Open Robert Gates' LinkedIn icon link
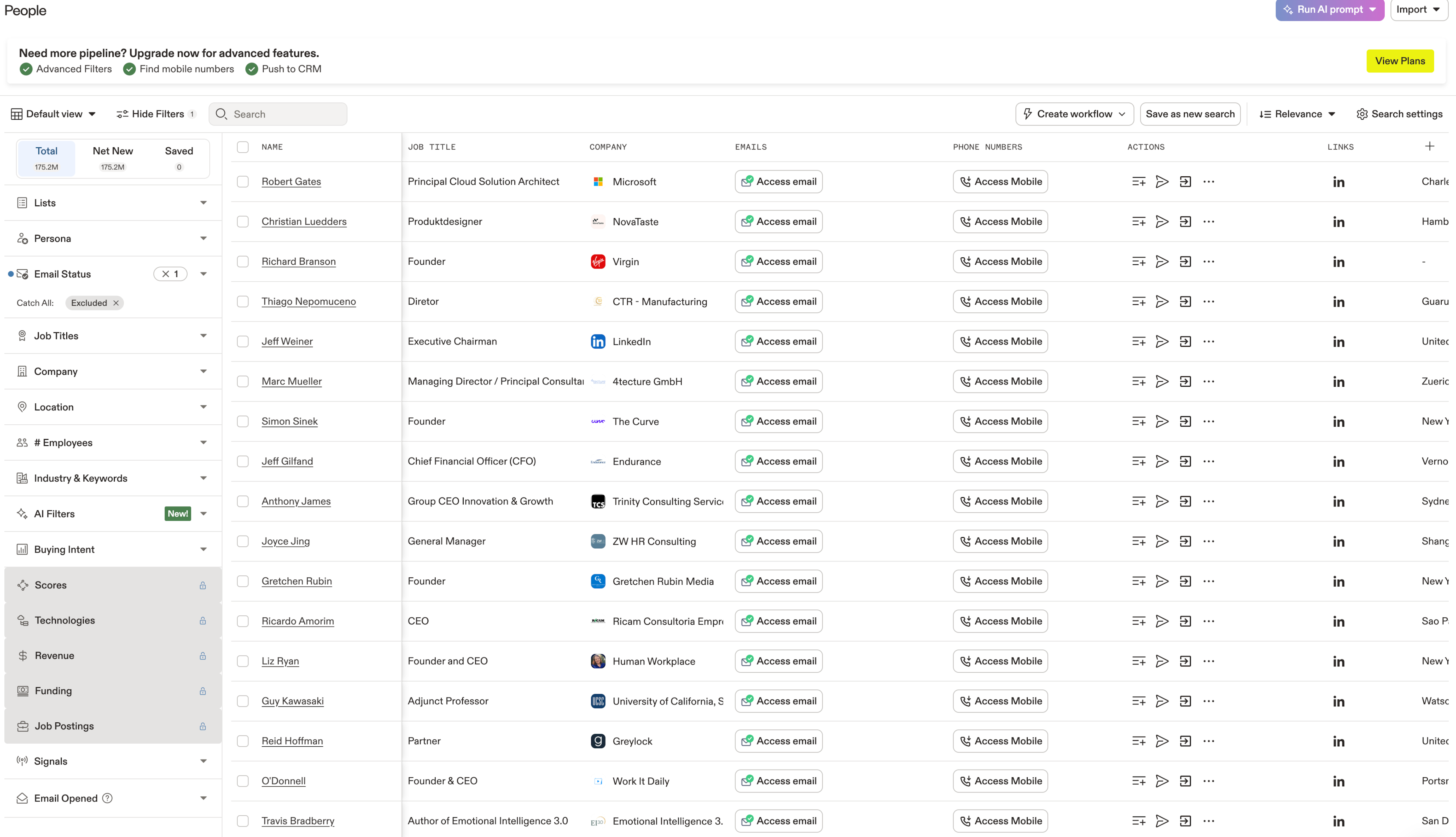 point(1338,182)
